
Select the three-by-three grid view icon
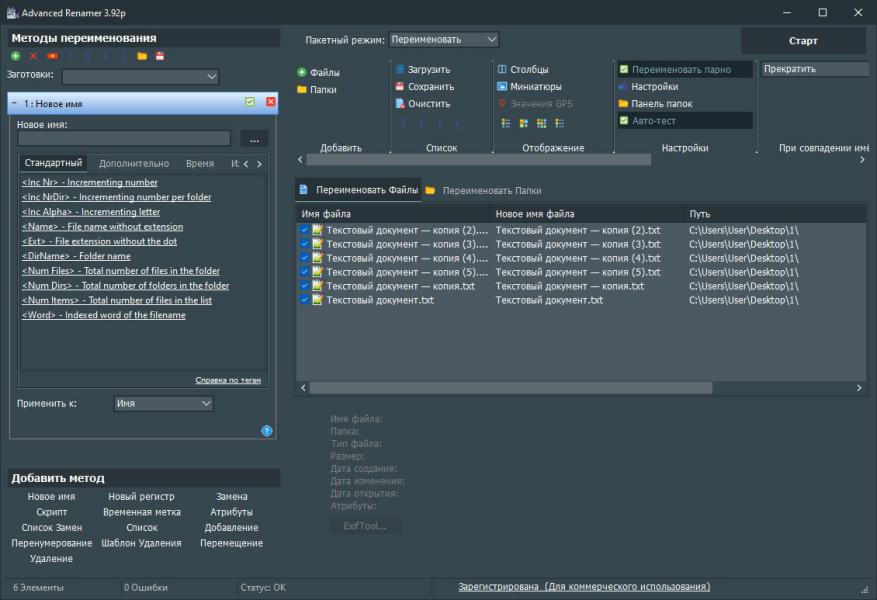[541, 123]
